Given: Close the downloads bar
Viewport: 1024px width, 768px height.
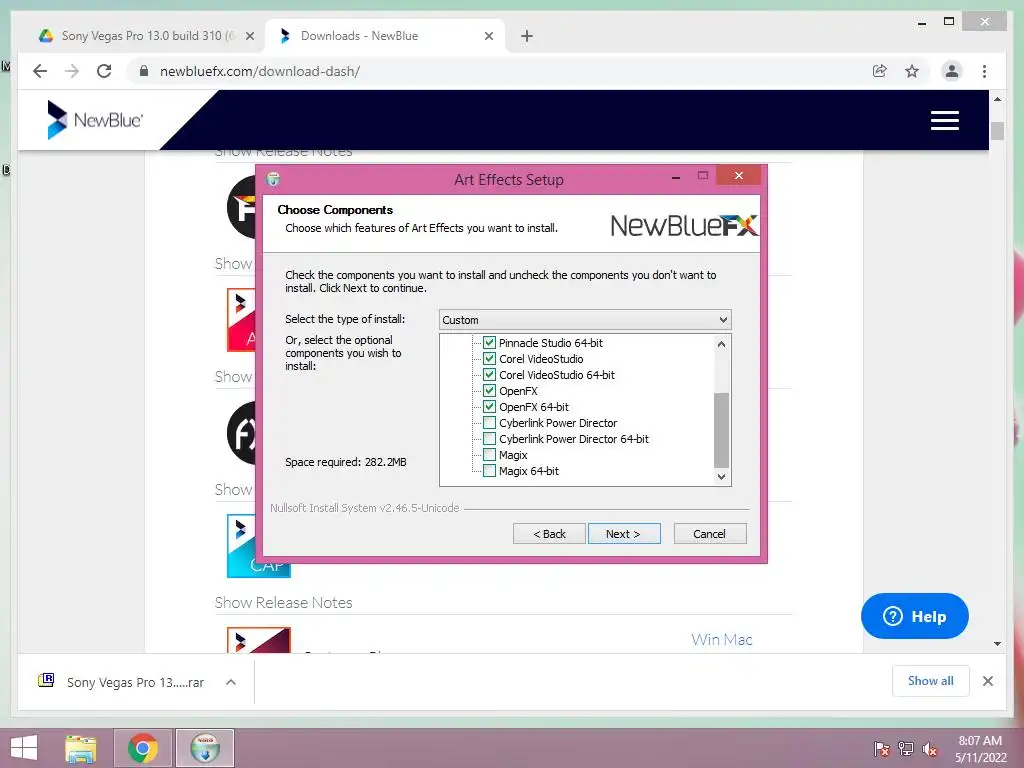Looking at the screenshot, I should tap(987, 681).
